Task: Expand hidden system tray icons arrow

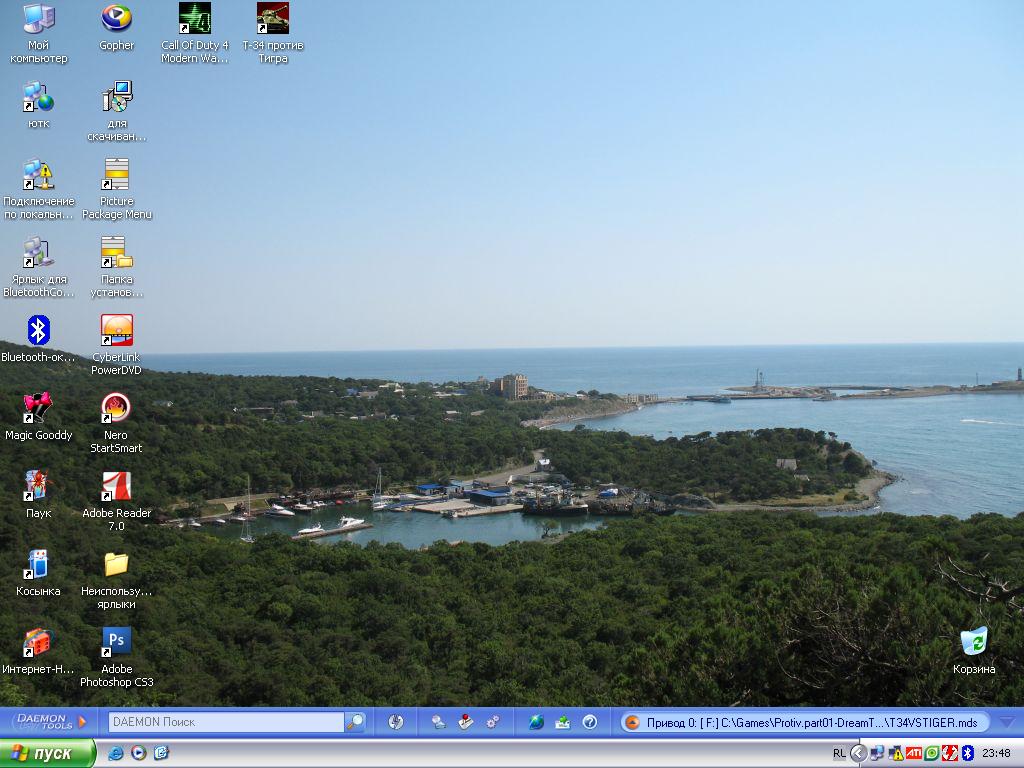Action: click(858, 753)
